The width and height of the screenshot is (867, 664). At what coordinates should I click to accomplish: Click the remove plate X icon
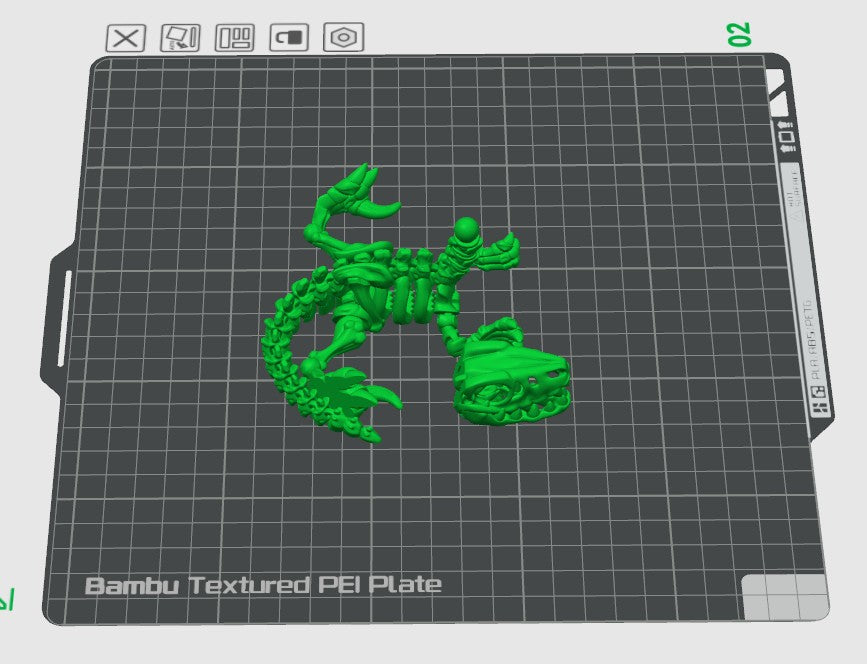pyautogui.click(x=126, y=39)
